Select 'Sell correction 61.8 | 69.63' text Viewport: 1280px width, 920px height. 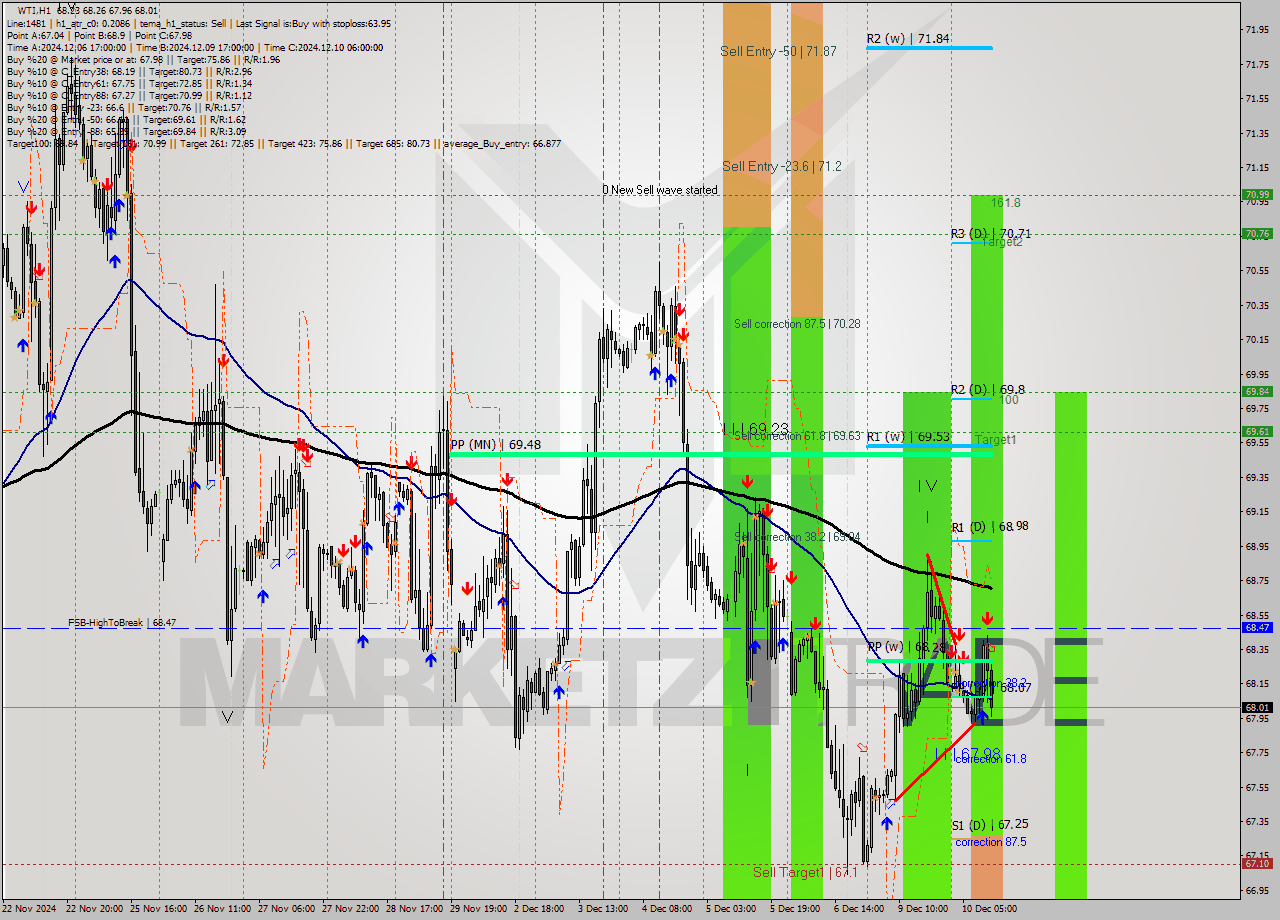point(797,436)
